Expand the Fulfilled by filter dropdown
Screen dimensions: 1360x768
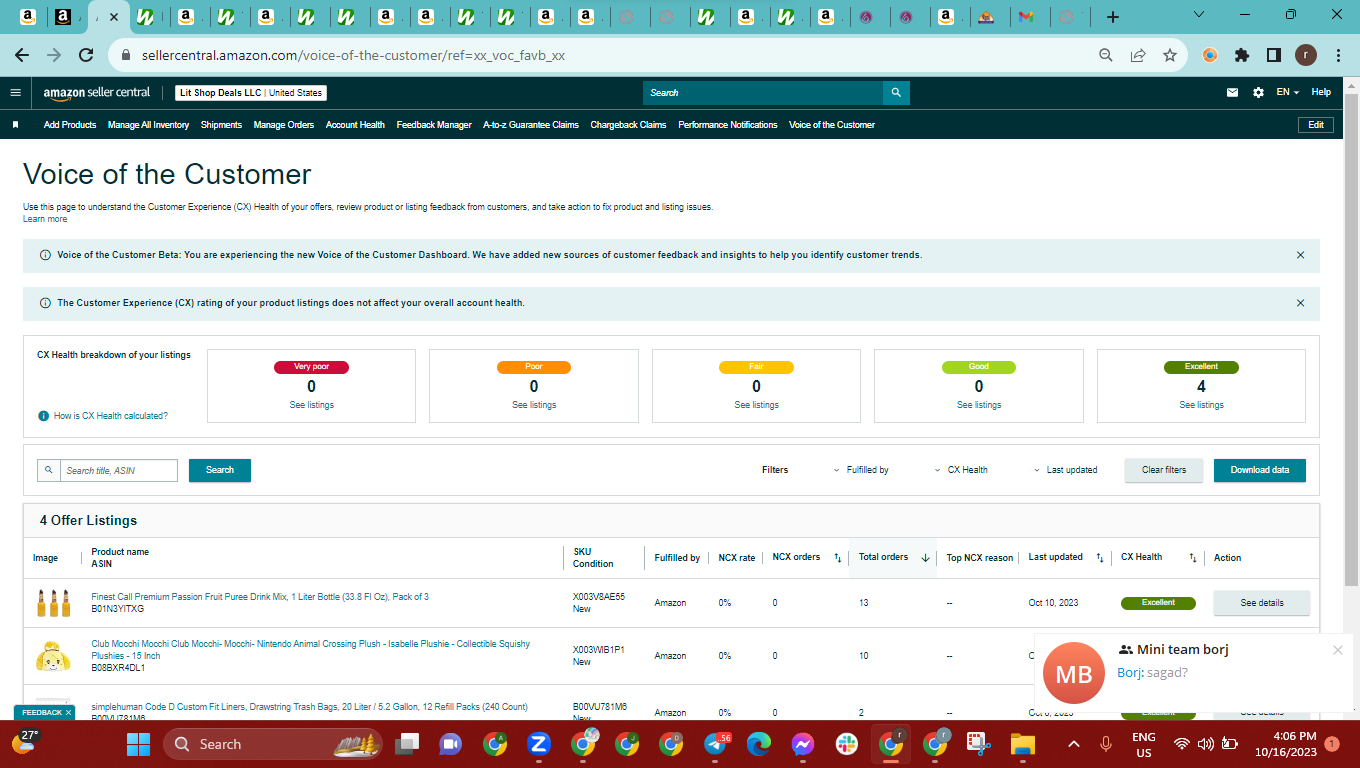click(x=861, y=470)
